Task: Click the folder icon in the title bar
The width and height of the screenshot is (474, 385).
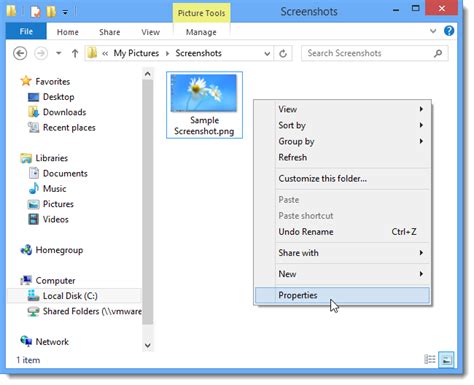Action: [11, 11]
